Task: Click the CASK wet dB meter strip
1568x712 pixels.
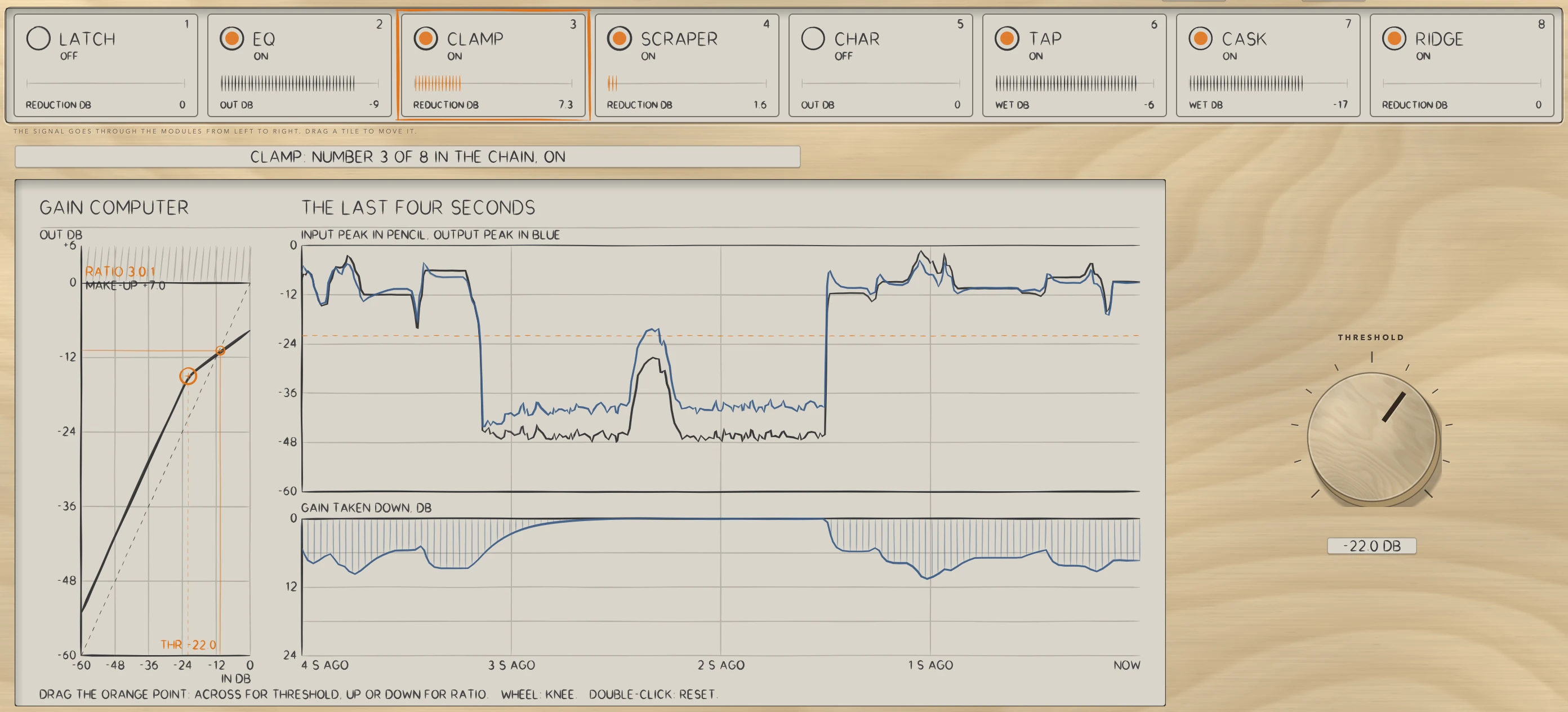Action: point(1268,83)
